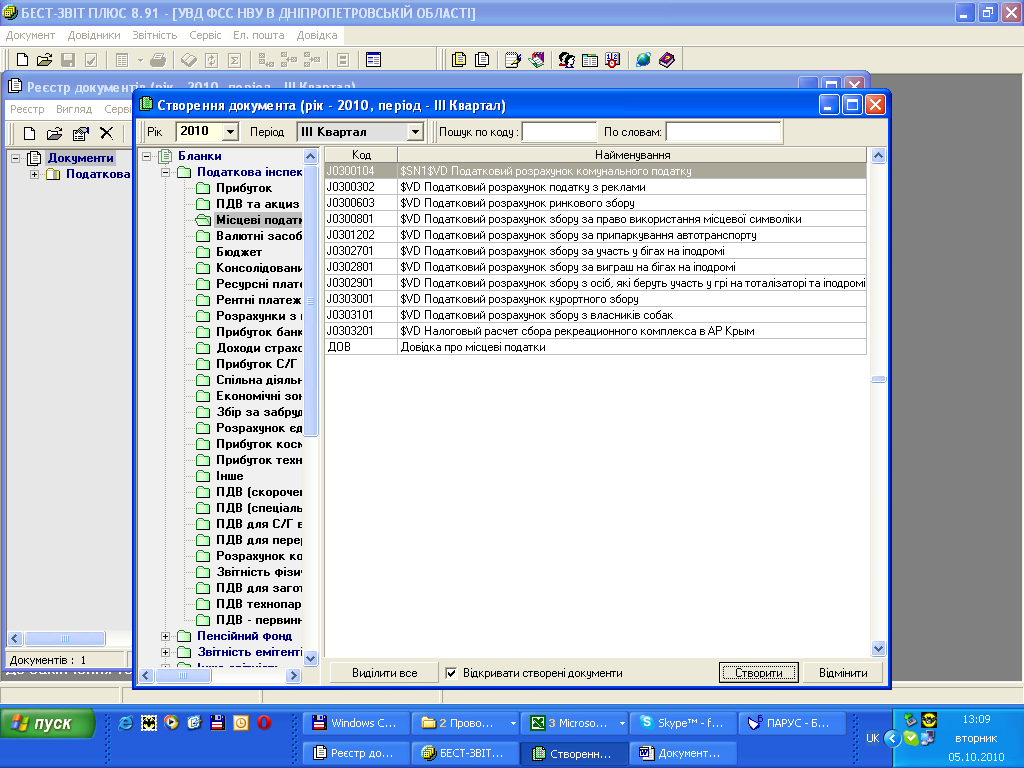Select the ДОВ Довідка про місцеві податки row
The width and height of the screenshot is (1024, 768).
coord(596,347)
